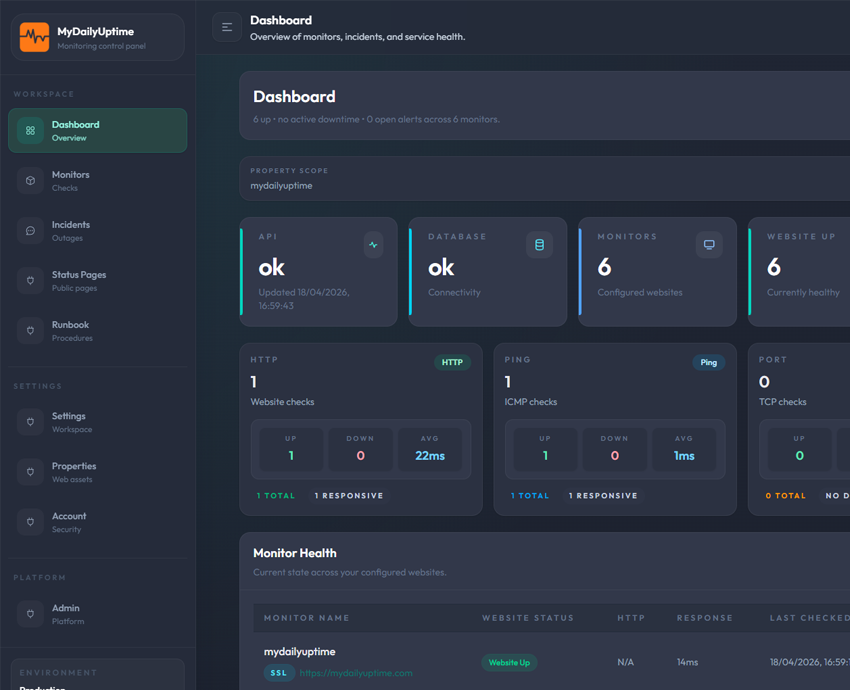This screenshot has width=850, height=690.
Task: Click the Database ok connectivity card
Action: pos(488,272)
